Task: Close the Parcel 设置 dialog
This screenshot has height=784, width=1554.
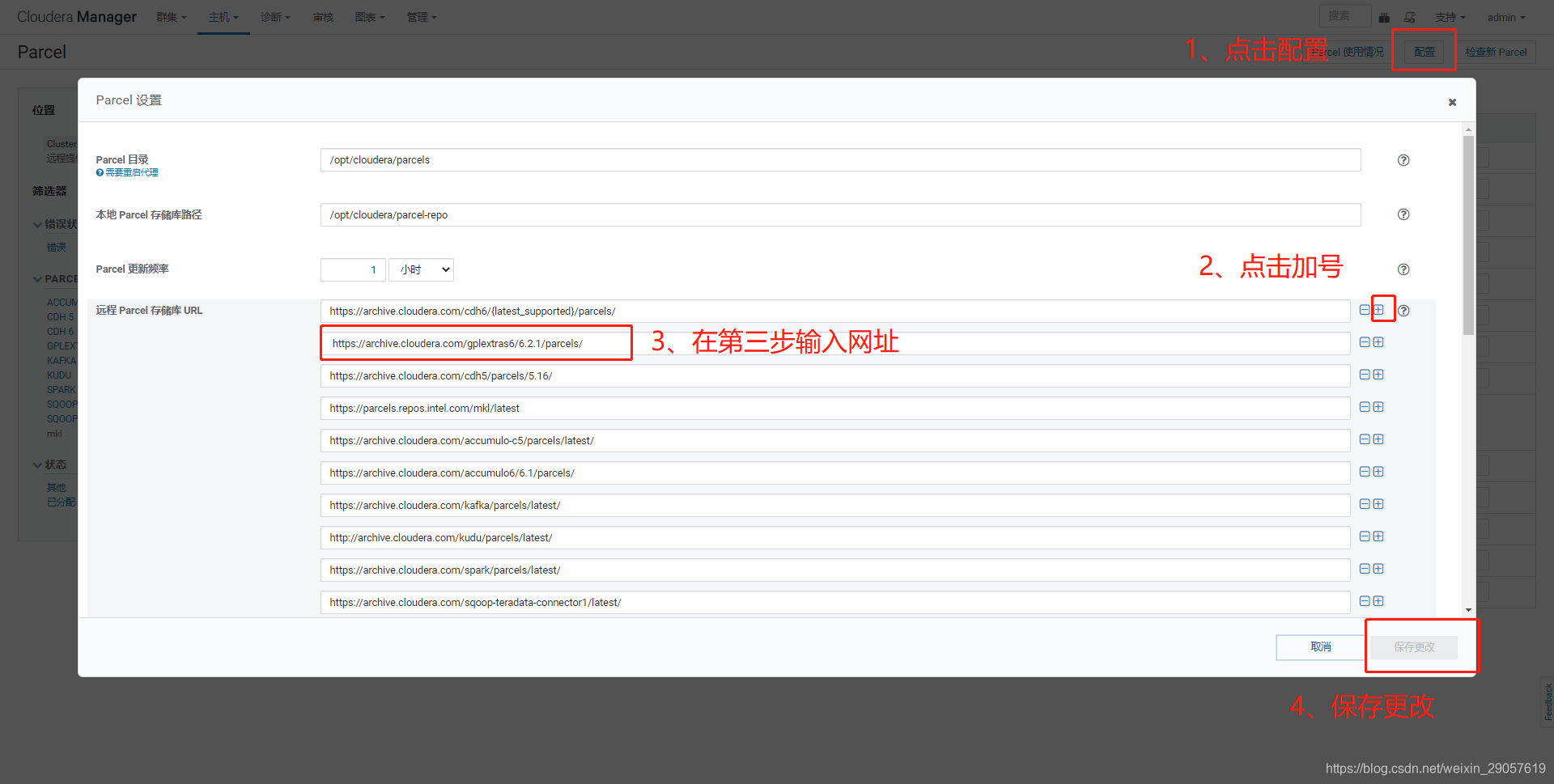Action: pyautogui.click(x=1452, y=102)
